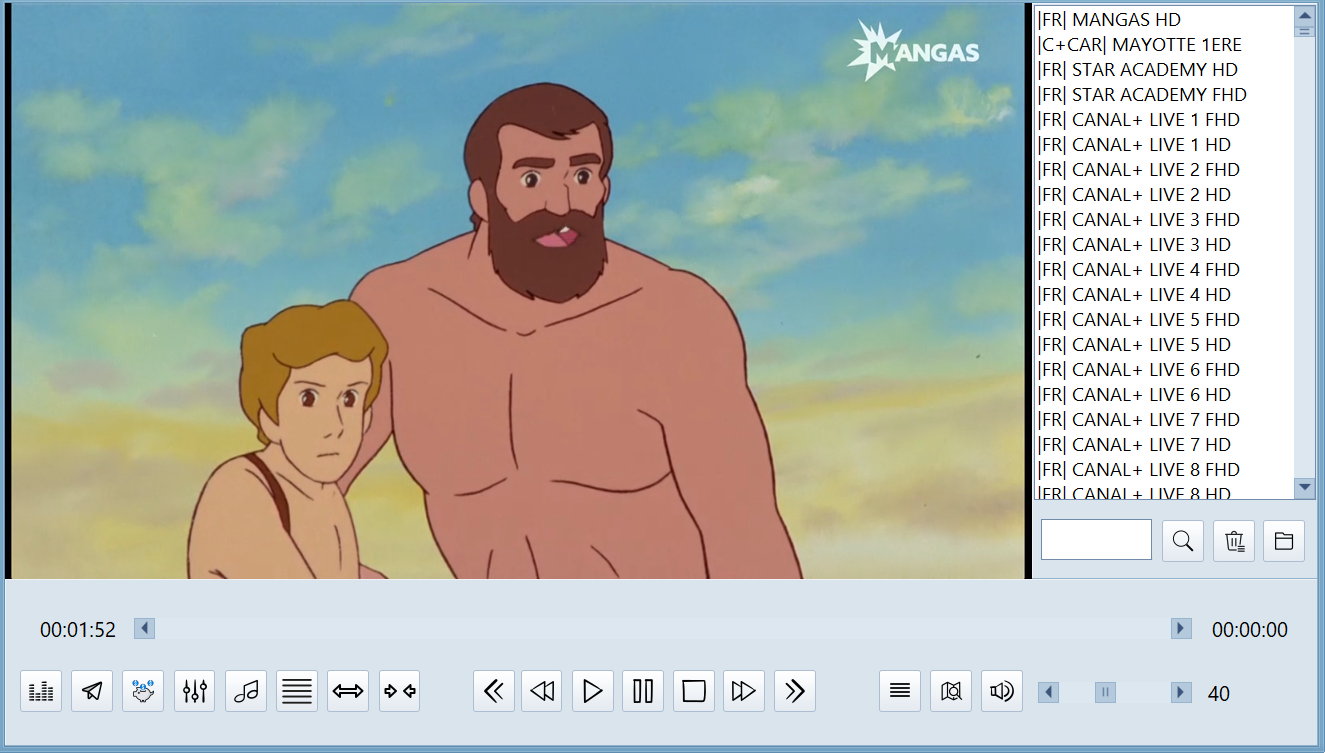The image size is (1325, 753).
Task: Click playlist scrollbar down arrow
Action: (x=1304, y=488)
